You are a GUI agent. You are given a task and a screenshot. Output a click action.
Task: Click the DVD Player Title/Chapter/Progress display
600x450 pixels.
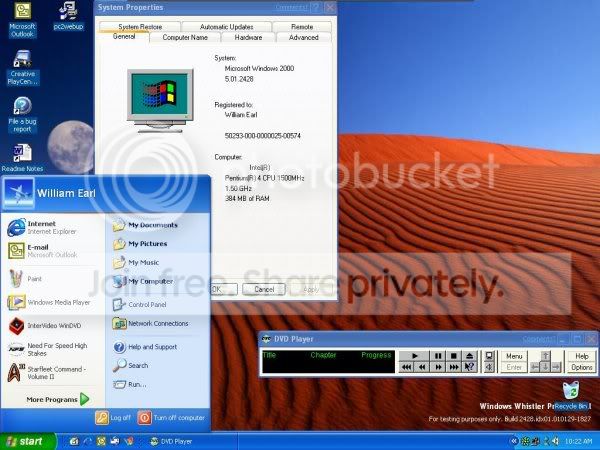click(x=328, y=361)
